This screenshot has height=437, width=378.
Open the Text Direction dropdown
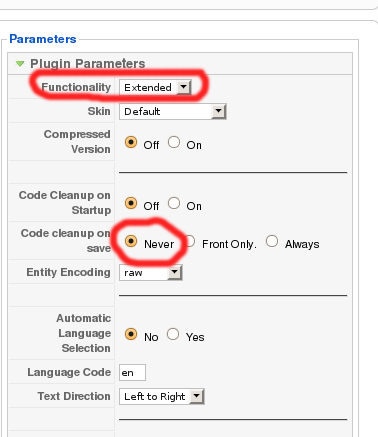point(162,396)
